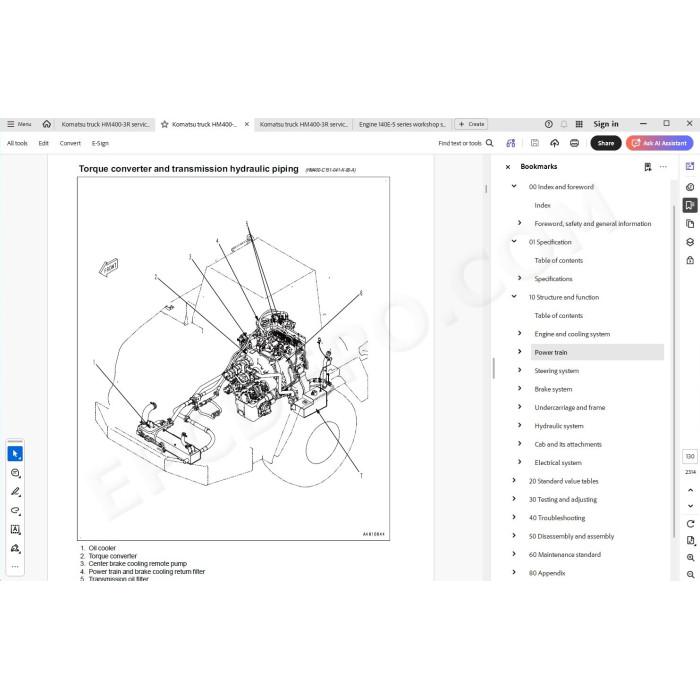This screenshot has height=700, width=700.
Task: Click the Ask AI Assistant button
Action: pyautogui.click(x=659, y=143)
